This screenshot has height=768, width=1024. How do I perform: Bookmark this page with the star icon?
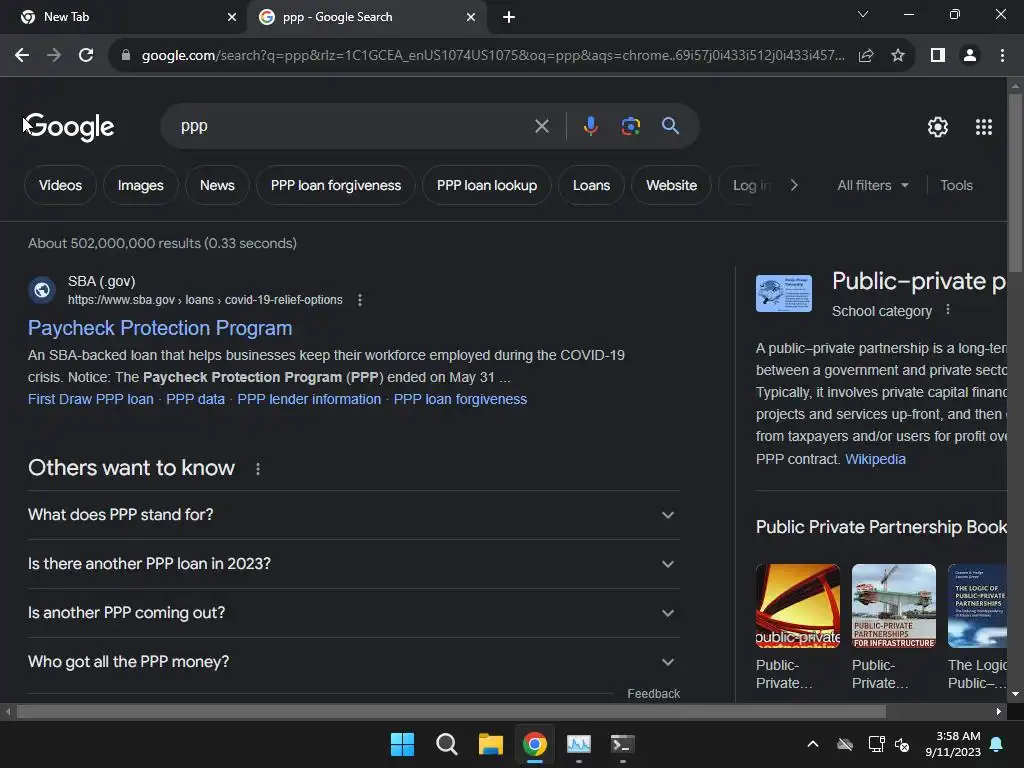pos(898,56)
